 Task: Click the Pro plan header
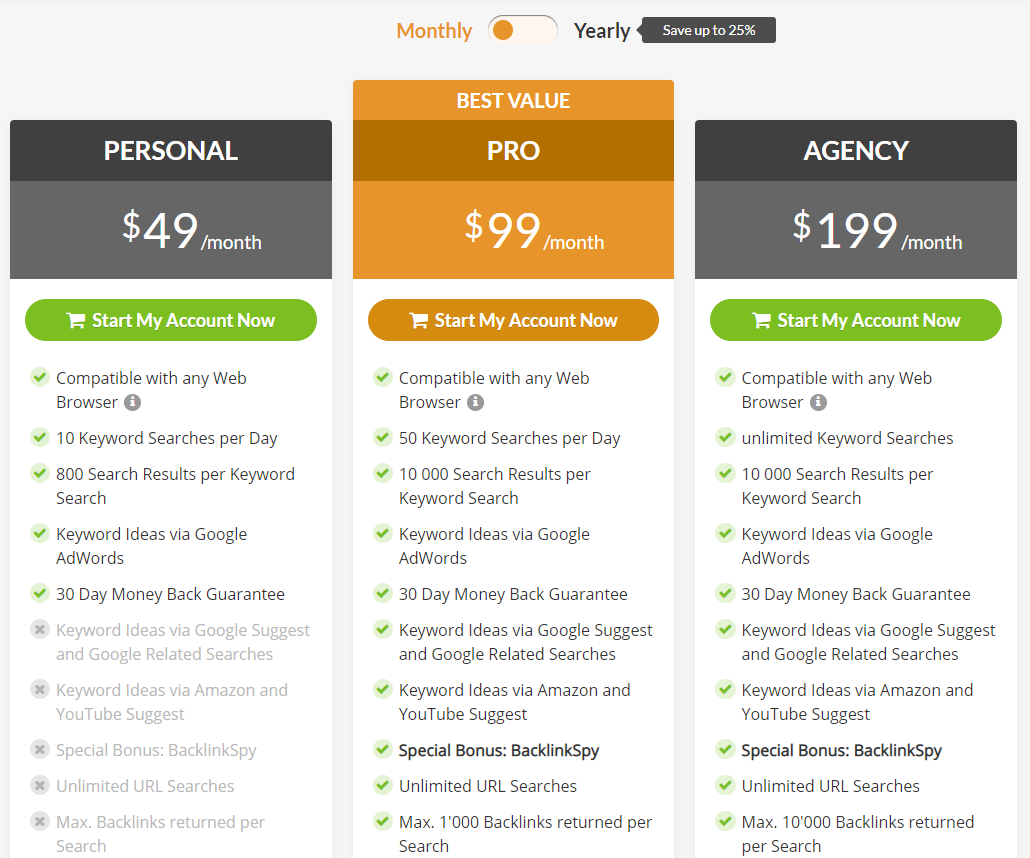click(x=513, y=151)
